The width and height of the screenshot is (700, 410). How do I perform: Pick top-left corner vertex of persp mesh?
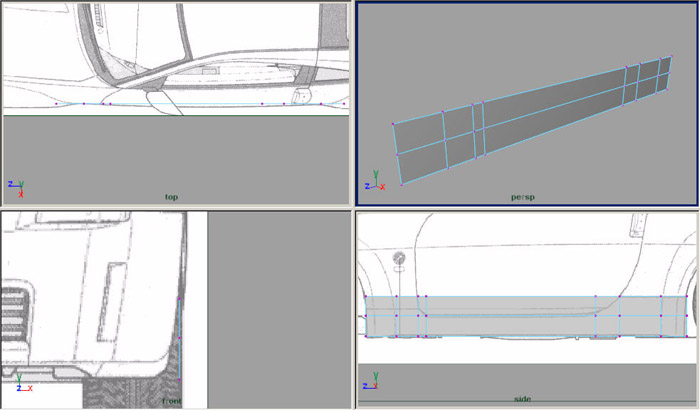coord(393,124)
